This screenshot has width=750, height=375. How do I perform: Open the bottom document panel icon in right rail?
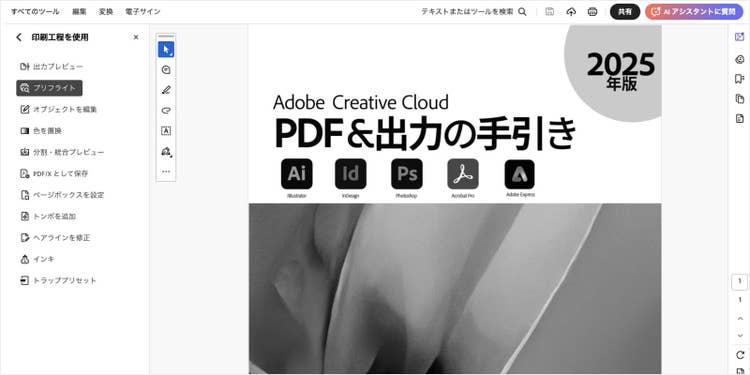pos(739,119)
